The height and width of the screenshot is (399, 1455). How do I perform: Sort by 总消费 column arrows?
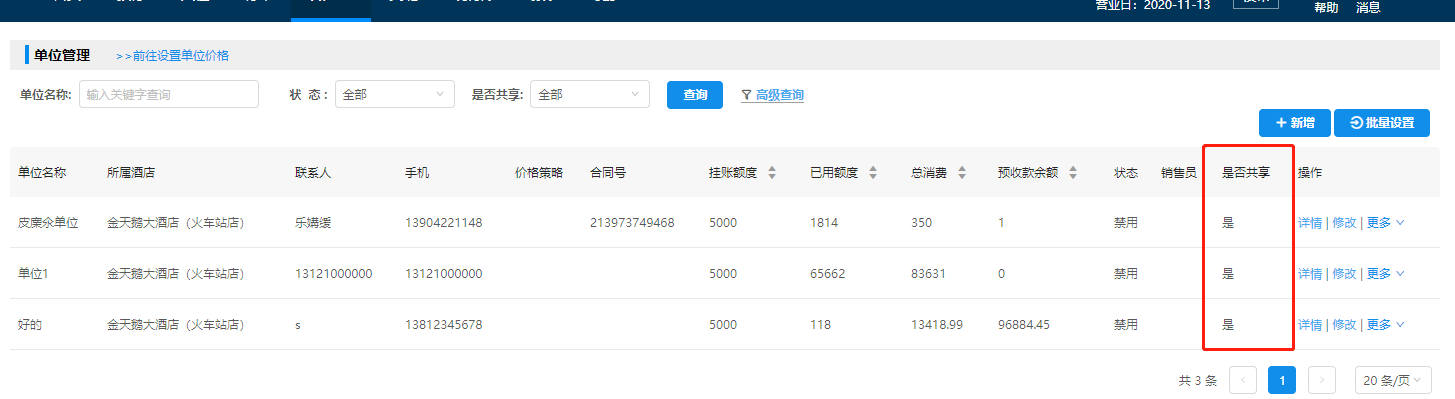point(962,172)
